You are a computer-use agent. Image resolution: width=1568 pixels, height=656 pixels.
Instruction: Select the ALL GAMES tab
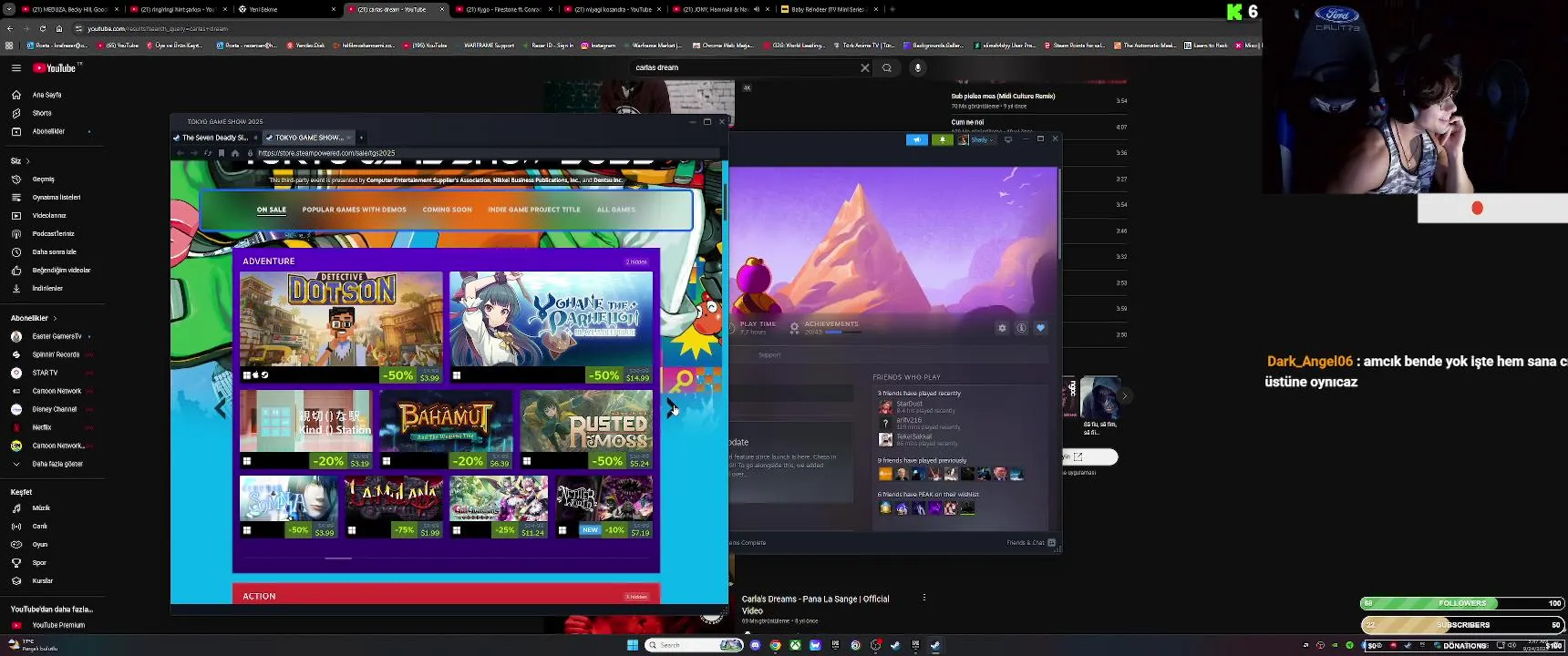616,210
